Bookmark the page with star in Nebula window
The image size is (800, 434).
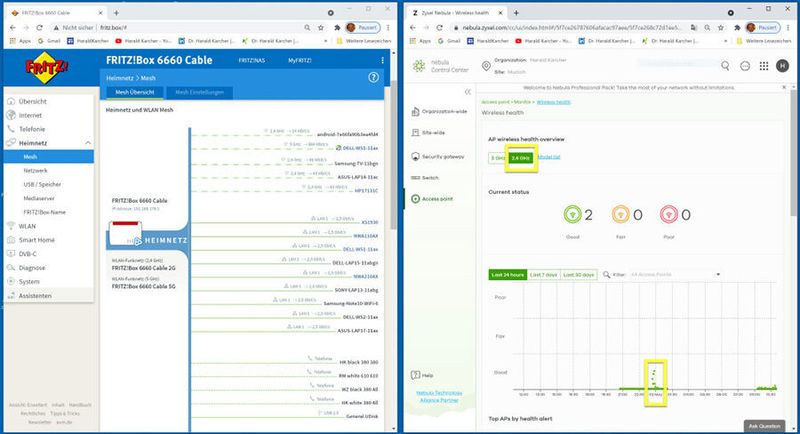[x=720, y=28]
